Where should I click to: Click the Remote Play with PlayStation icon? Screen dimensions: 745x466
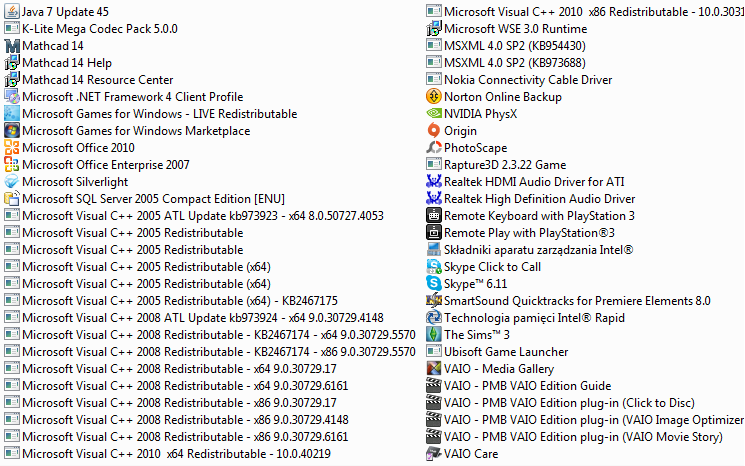click(x=433, y=233)
